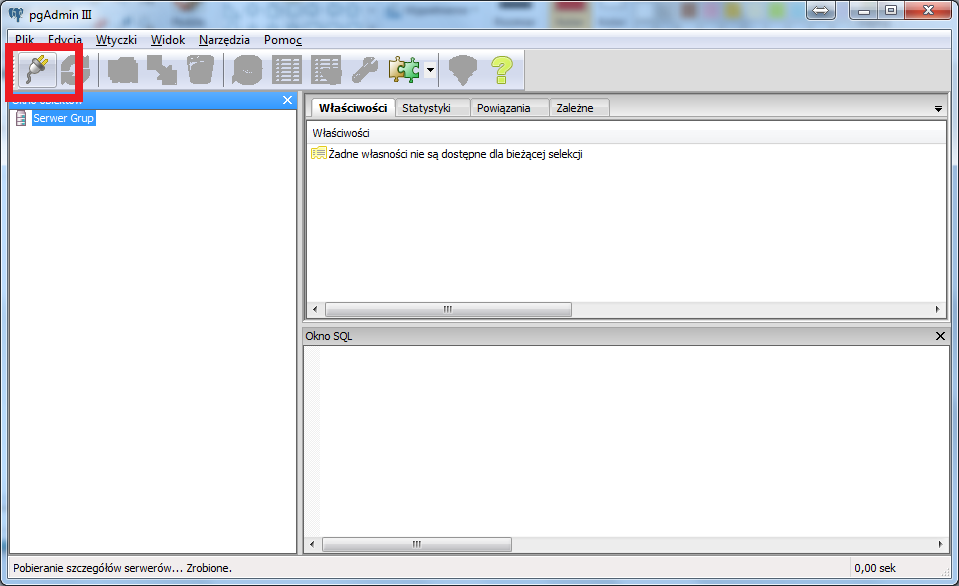Open the Pomoc menu
Image resolution: width=959 pixels, height=586 pixels.
(x=283, y=40)
